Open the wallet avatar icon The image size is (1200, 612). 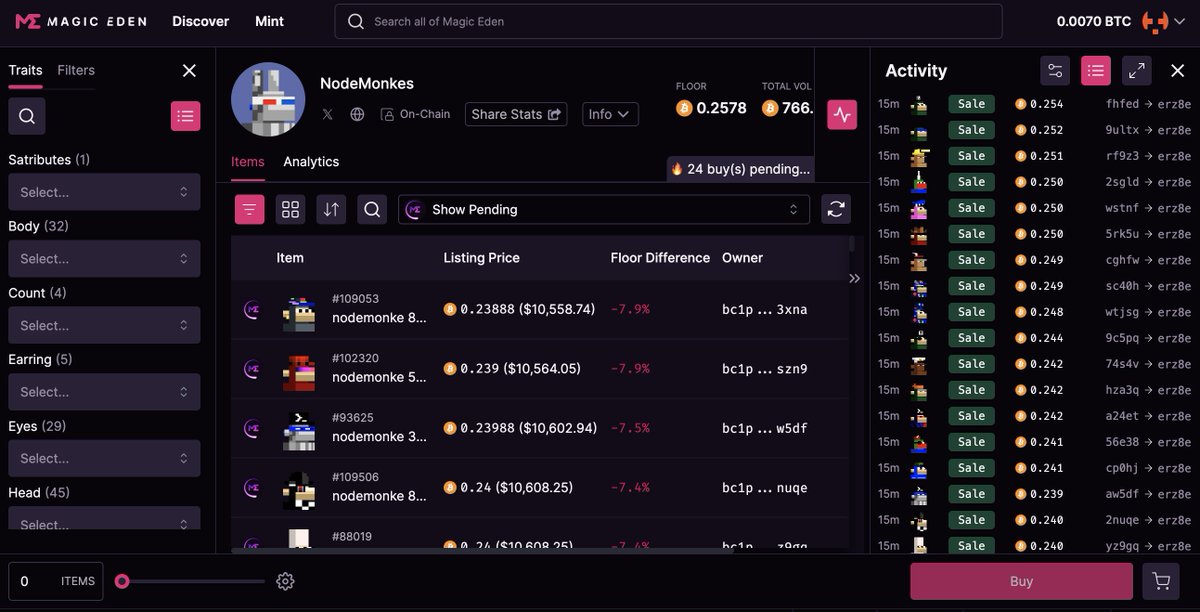(x=1155, y=21)
